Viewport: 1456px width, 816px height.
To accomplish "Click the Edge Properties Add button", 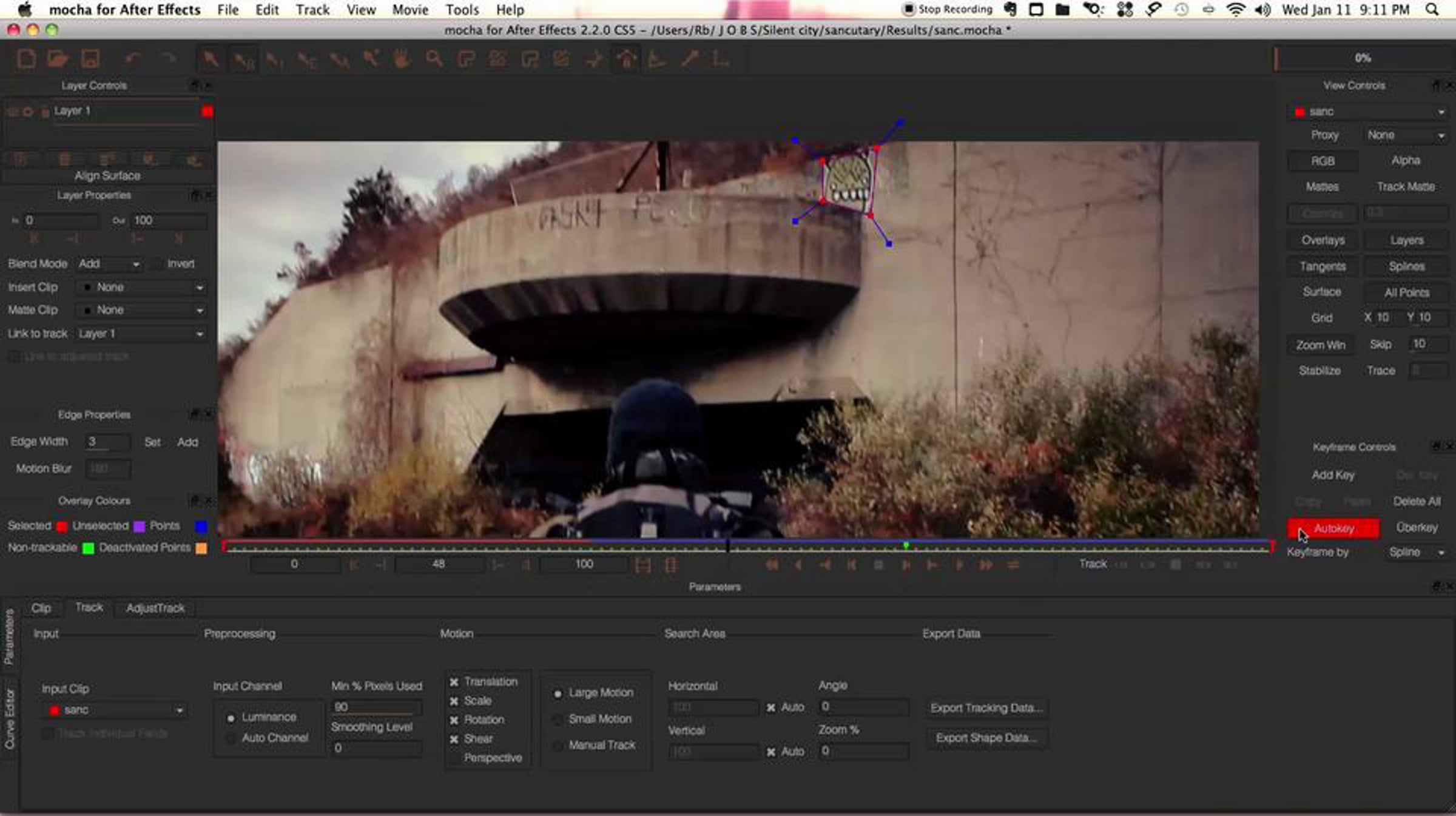I will click(187, 442).
